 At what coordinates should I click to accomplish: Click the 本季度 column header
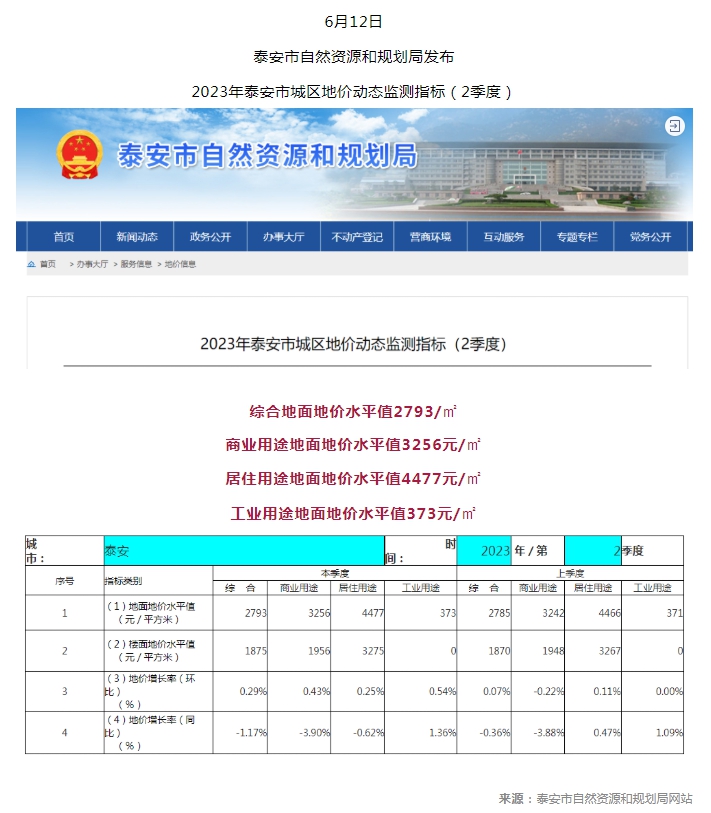334,573
